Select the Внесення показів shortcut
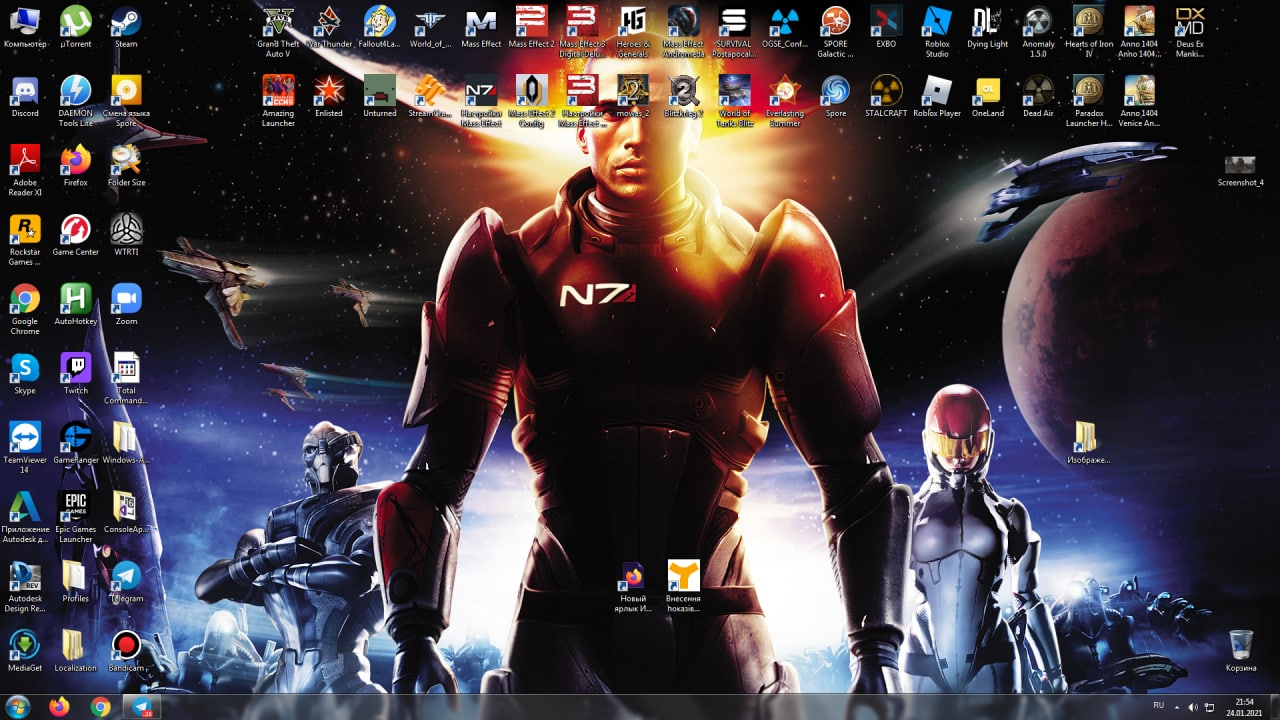The height and width of the screenshot is (720, 1280). click(684, 586)
